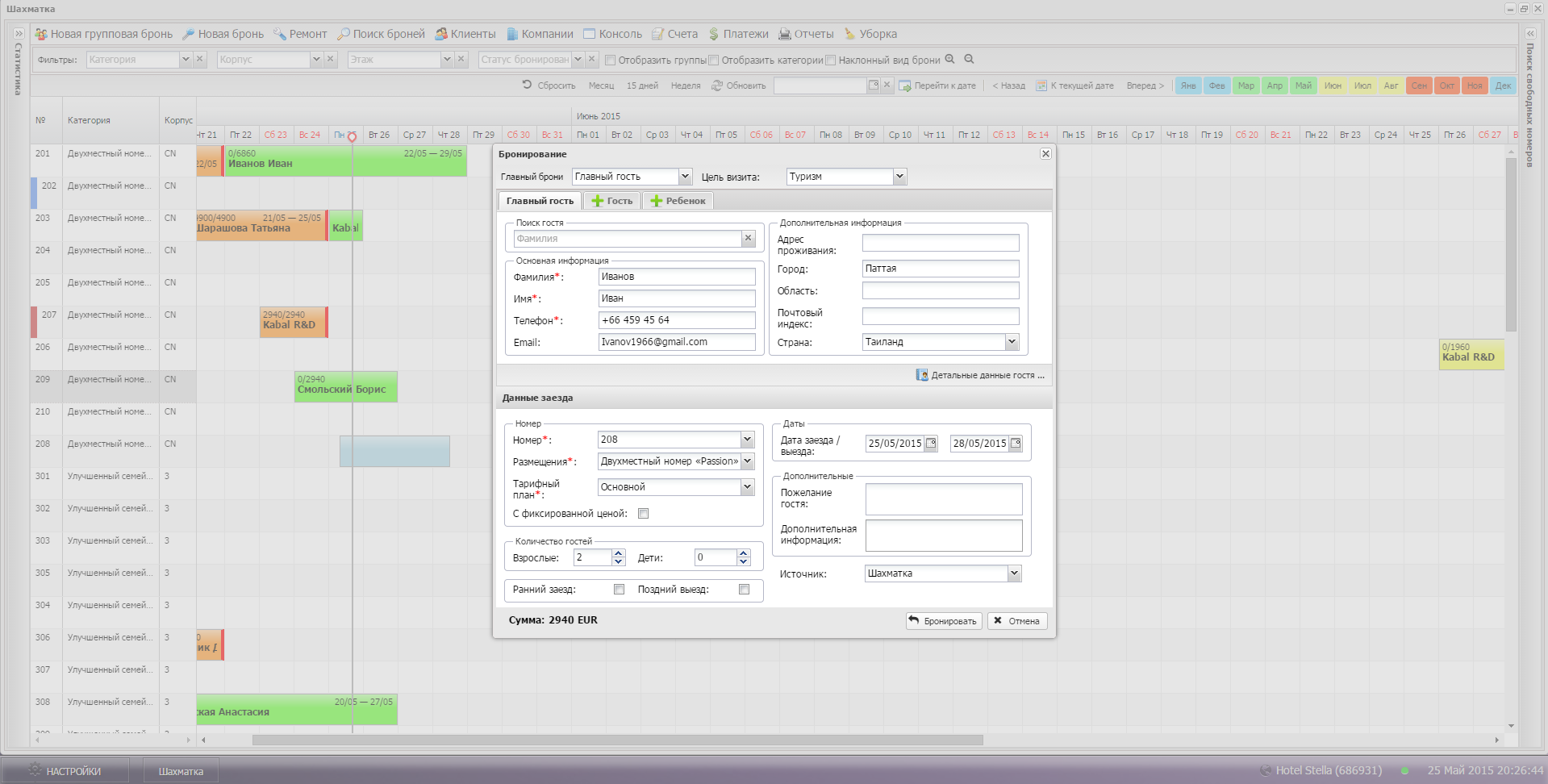Click the Отмена button
Image resolution: width=1548 pixels, height=784 pixels.
tap(1016, 620)
